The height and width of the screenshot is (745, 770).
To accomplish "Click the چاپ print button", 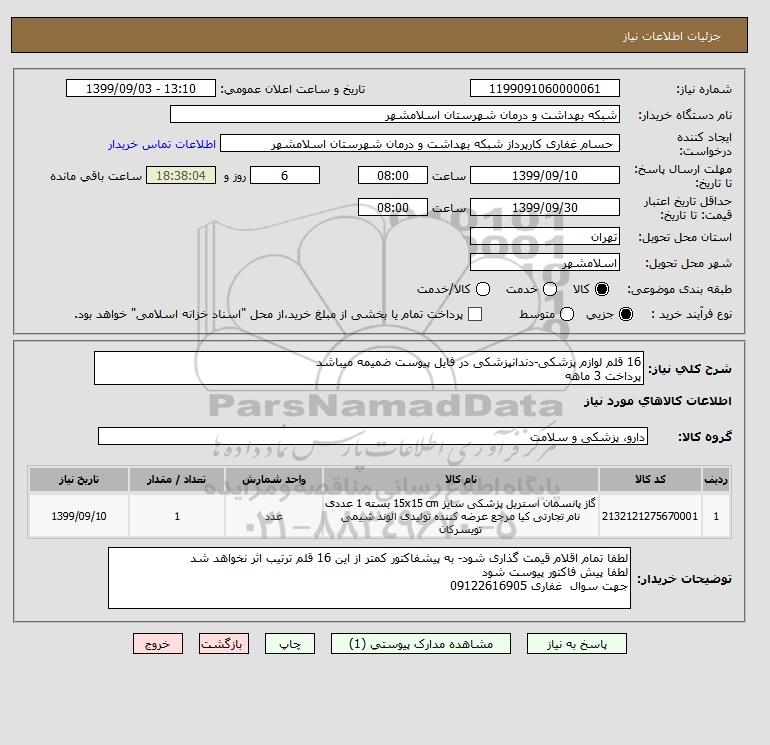I will (x=290, y=644).
